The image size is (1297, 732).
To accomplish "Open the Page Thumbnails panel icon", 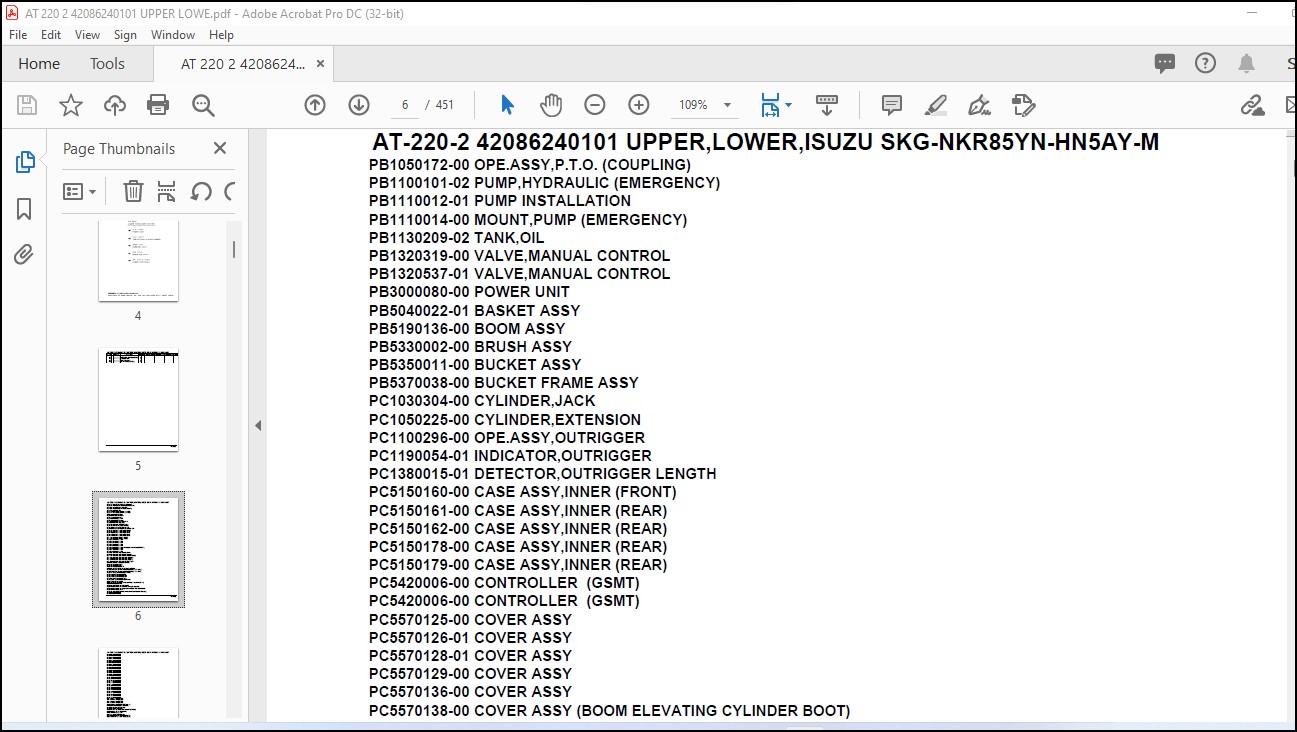I will pyautogui.click(x=25, y=162).
